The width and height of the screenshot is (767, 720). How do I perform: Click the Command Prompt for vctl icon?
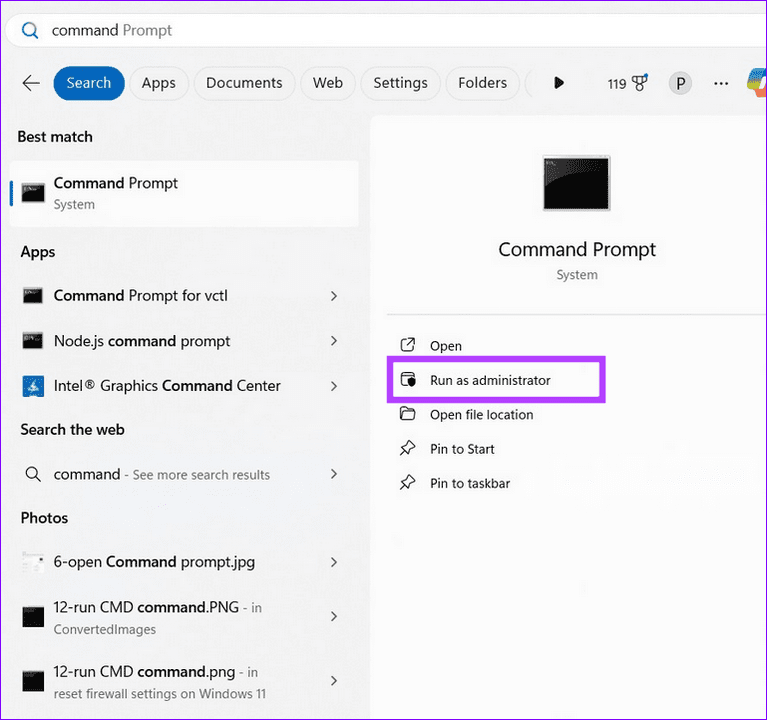[33, 295]
